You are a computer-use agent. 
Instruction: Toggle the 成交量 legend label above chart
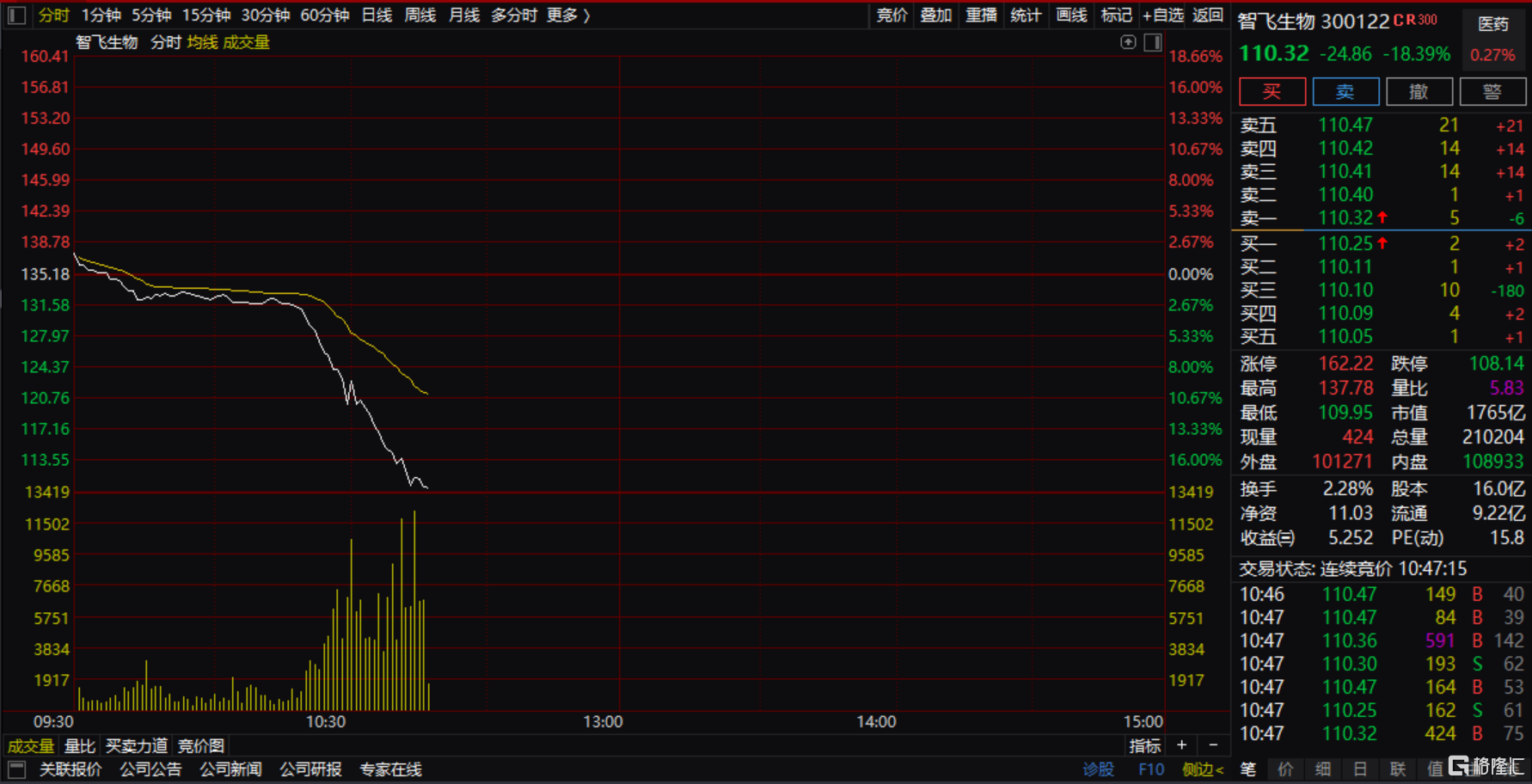(247, 42)
